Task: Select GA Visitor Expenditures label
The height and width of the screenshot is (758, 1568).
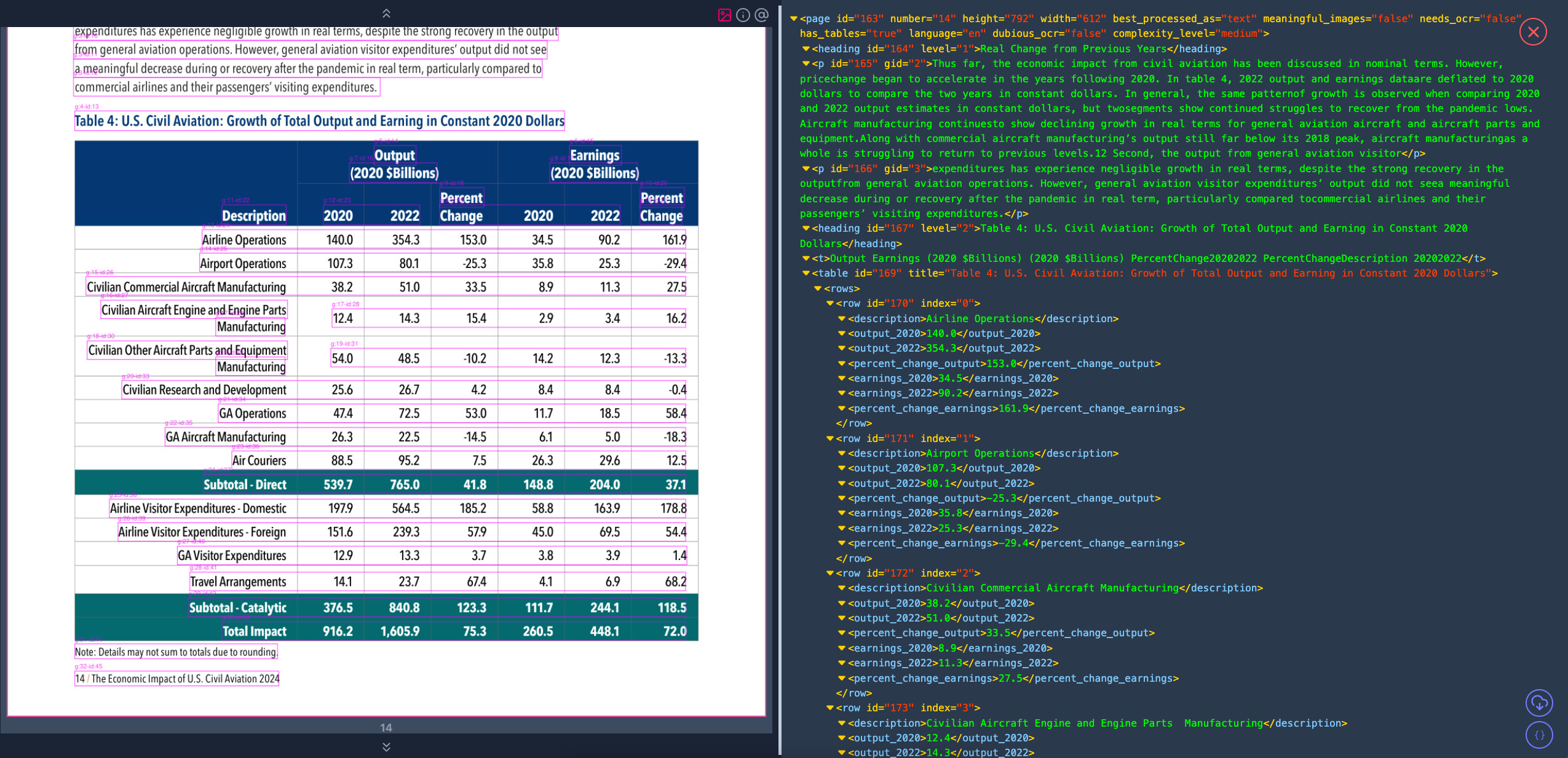Action: click(x=232, y=555)
